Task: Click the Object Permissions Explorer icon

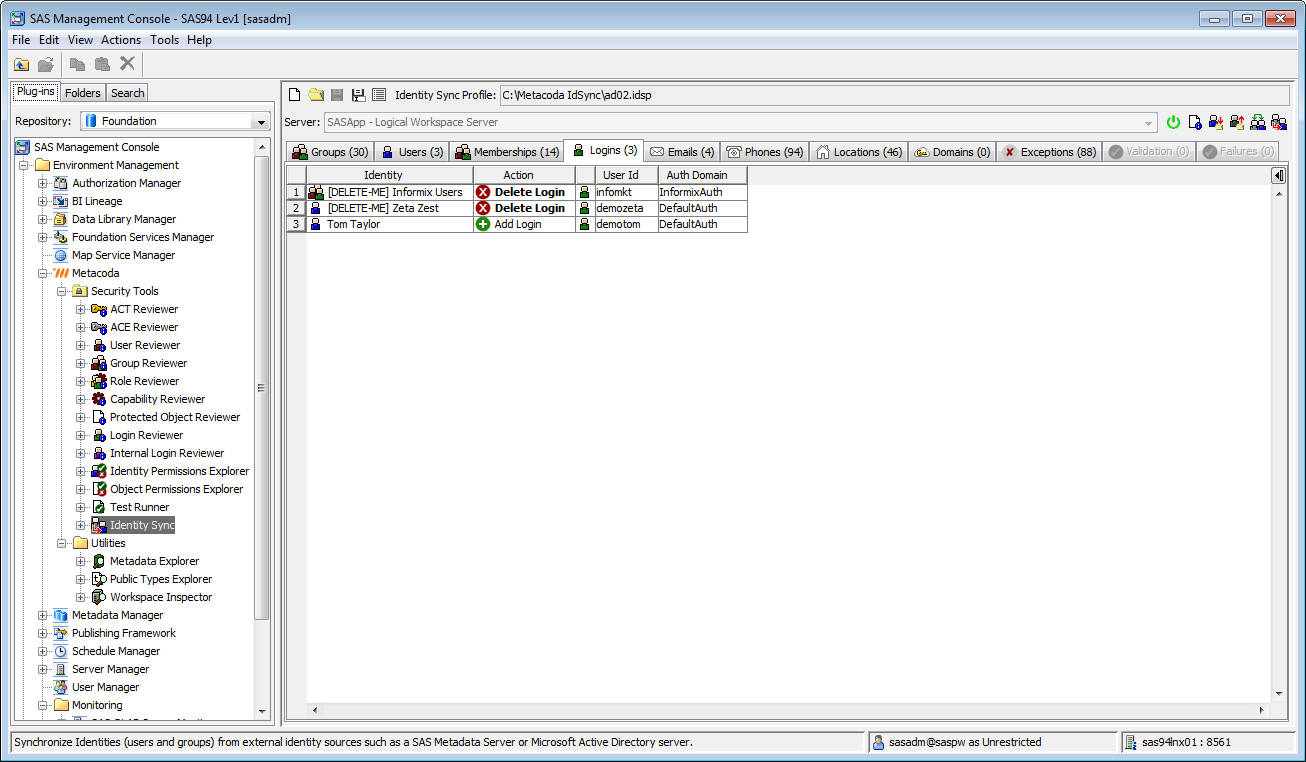Action: point(99,489)
